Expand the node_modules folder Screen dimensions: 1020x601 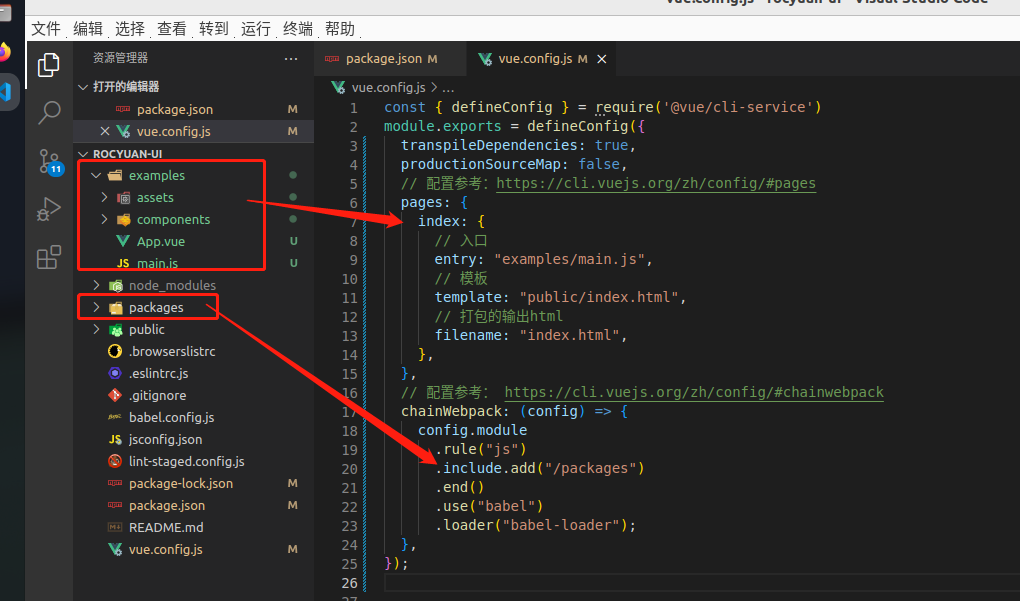(96, 285)
